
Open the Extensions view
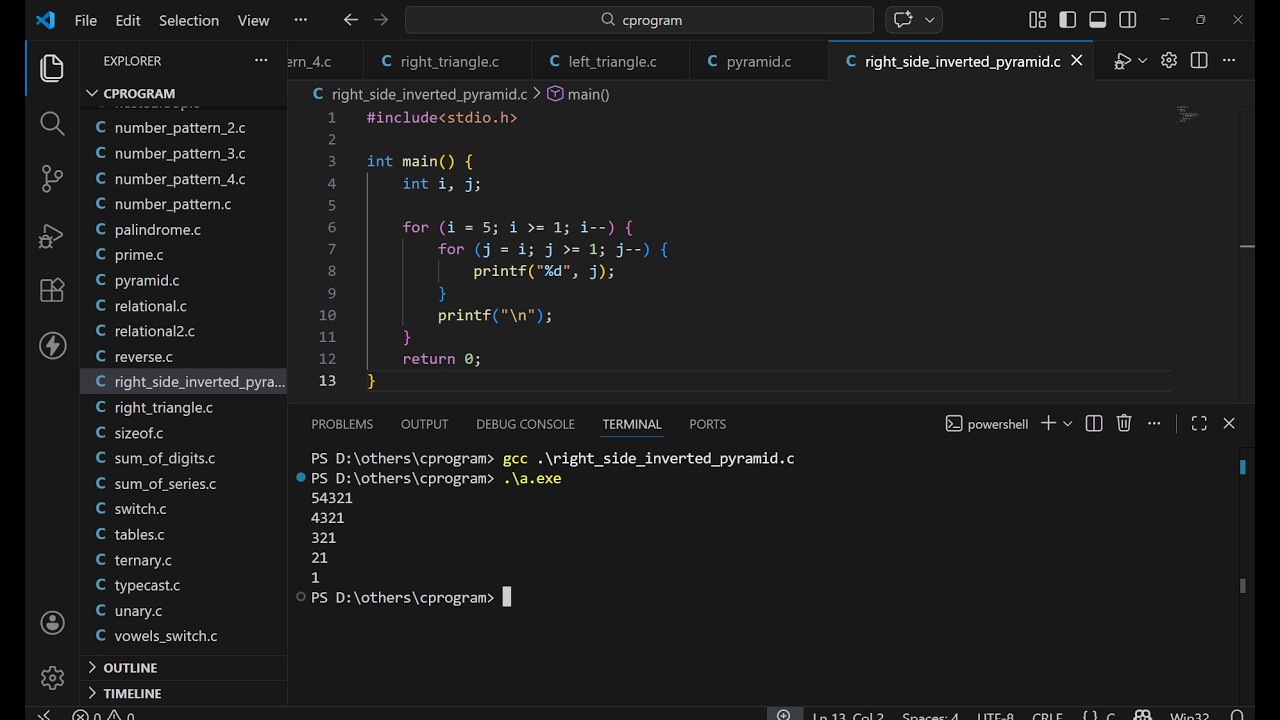point(52,290)
